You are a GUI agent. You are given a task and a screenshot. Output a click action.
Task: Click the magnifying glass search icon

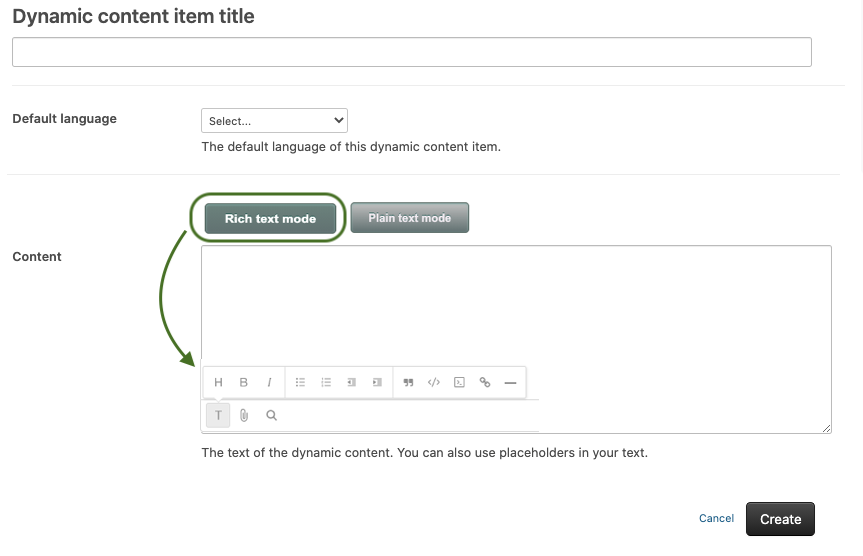click(x=271, y=415)
